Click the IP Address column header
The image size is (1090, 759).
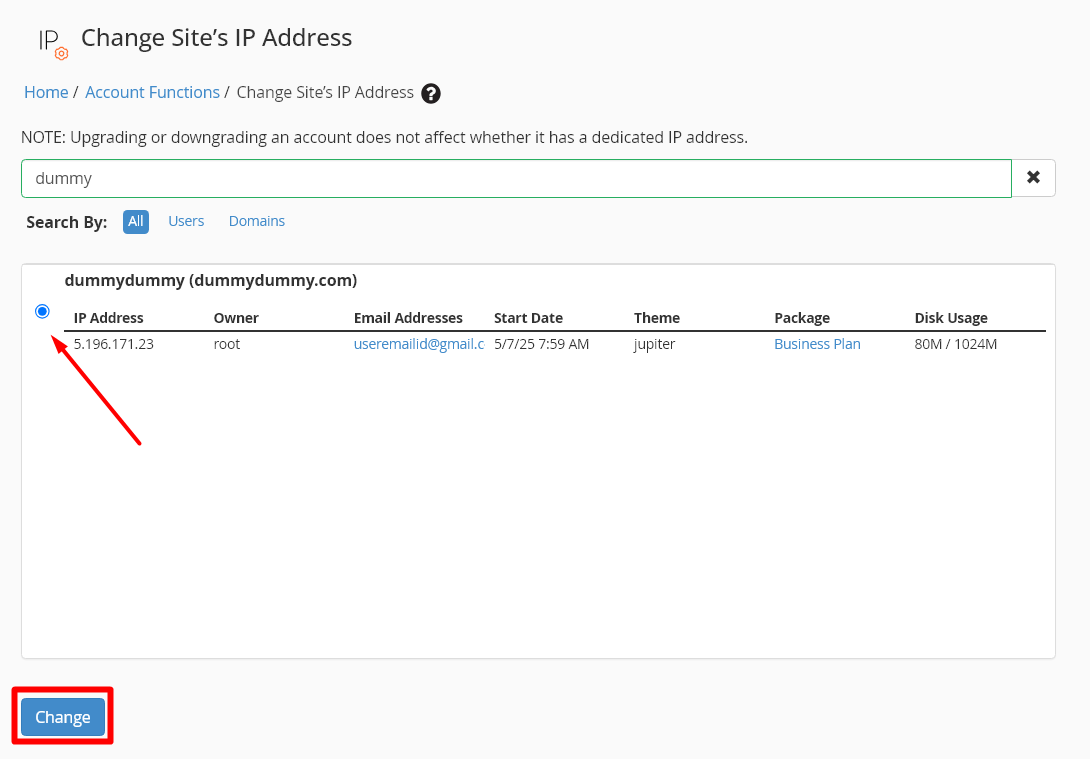pos(108,318)
